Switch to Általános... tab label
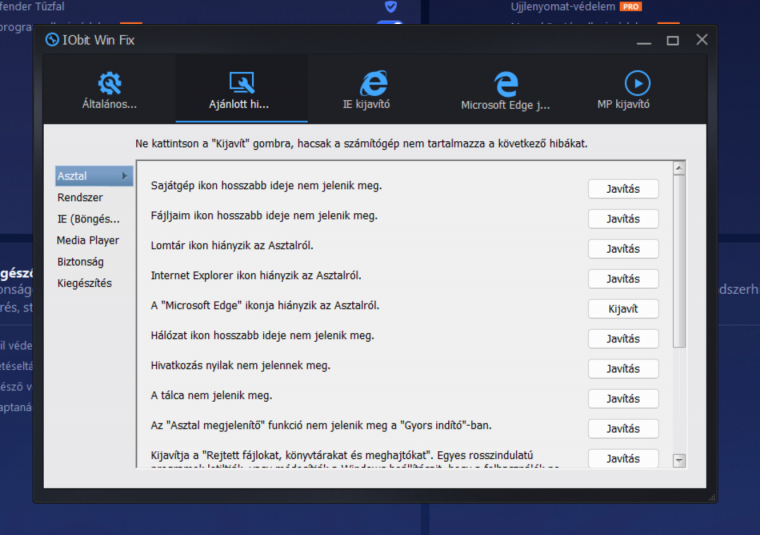 tap(110, 104)
